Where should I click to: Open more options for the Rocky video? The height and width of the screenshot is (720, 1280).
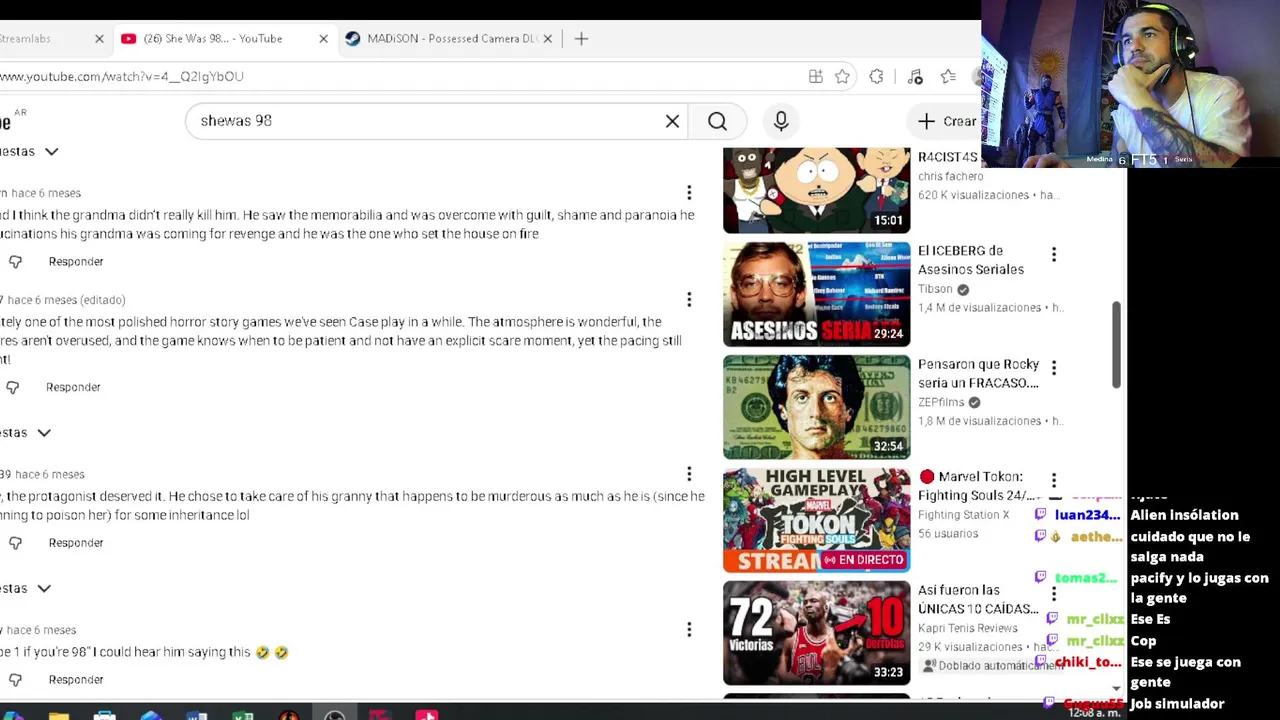tap(1053, 368)
